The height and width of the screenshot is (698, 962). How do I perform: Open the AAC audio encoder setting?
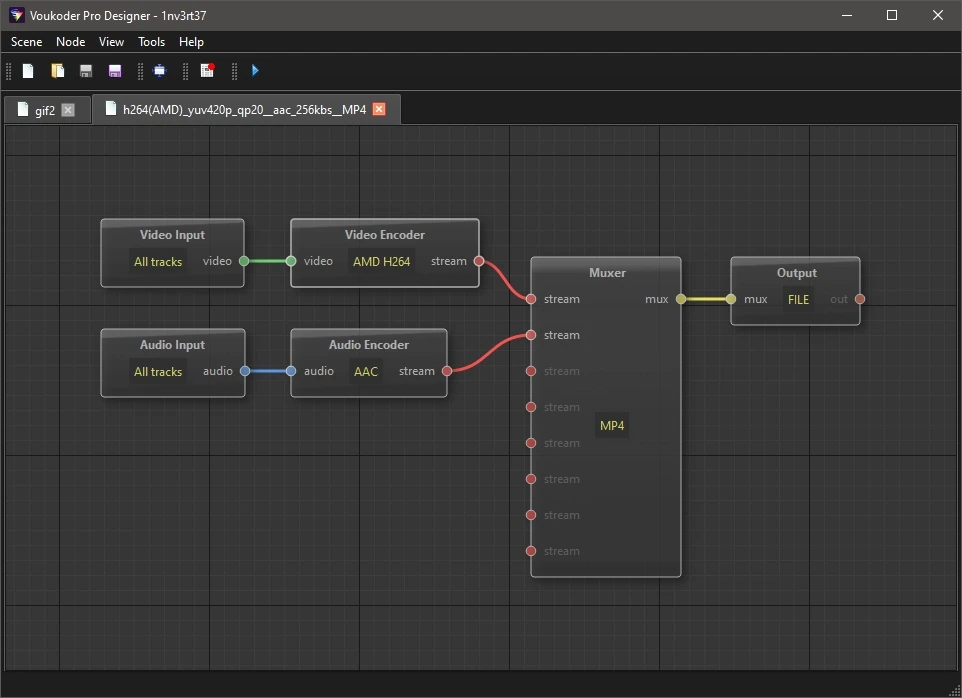pyautogui.click(x=366, y=372)
